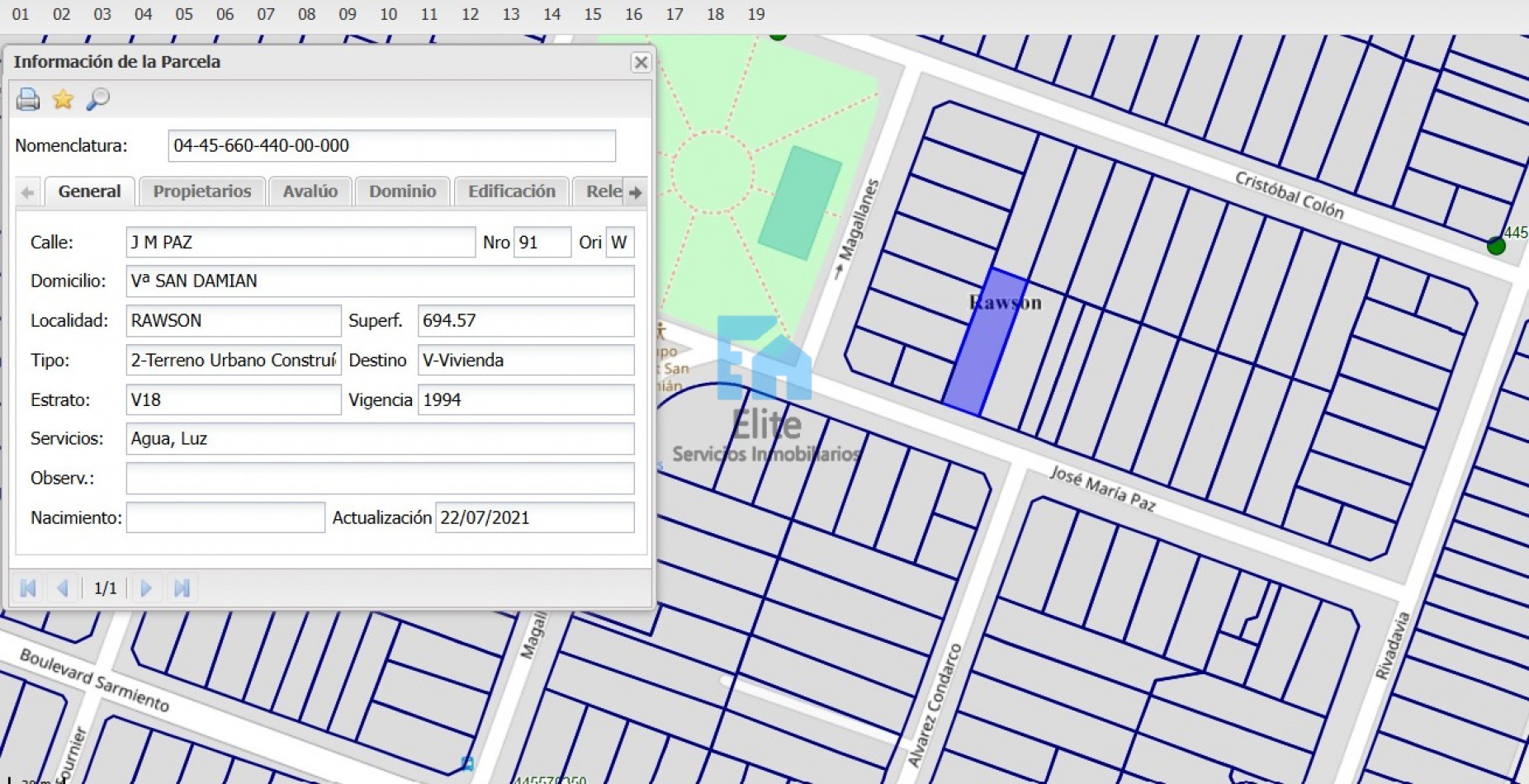The width and height of the screenshot is (1529, 784).
Task: Click the Superf. field showing 694.57
Action: tap(525, 320)
